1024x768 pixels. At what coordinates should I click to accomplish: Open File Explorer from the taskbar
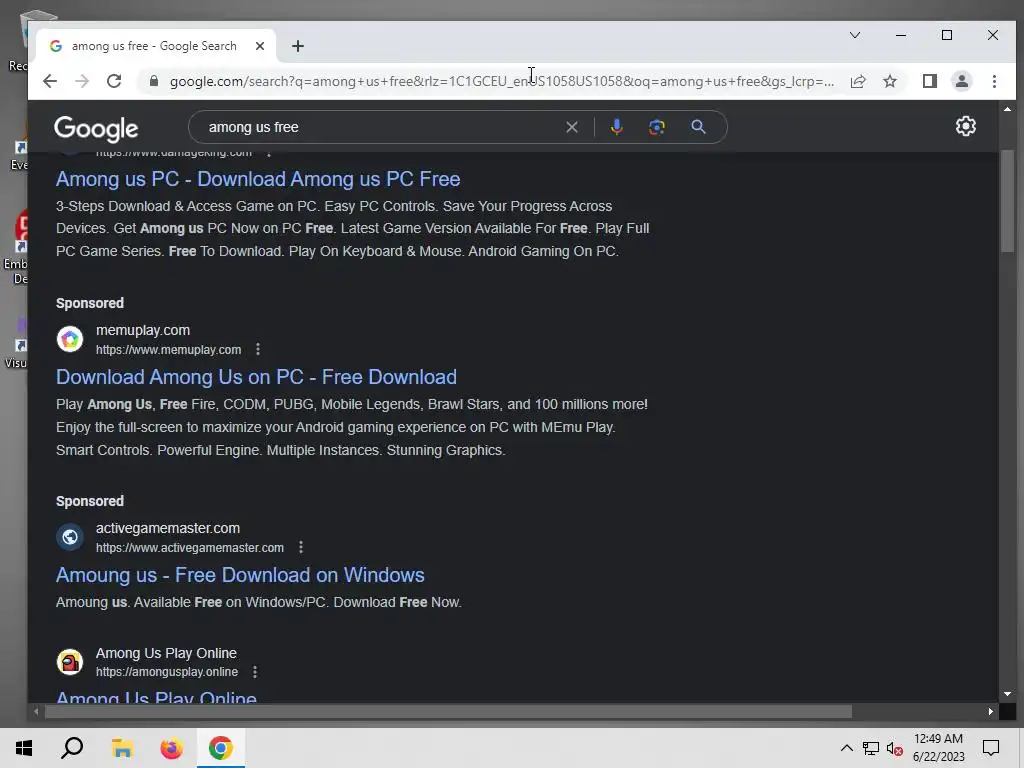point(121,748)
